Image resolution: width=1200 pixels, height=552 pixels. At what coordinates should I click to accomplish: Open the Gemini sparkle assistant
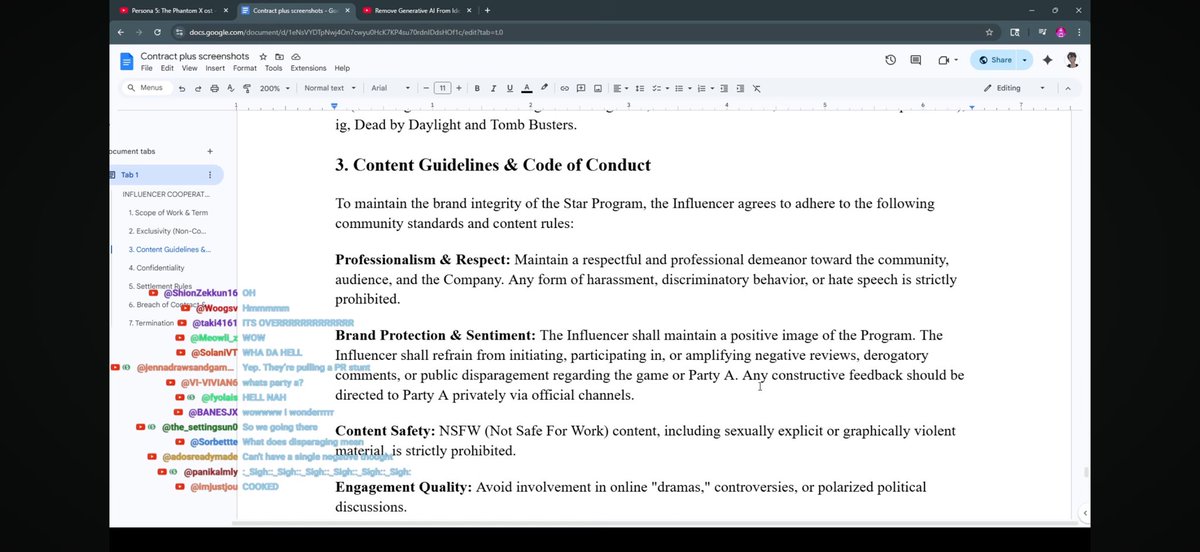(x=1047, y=60)
